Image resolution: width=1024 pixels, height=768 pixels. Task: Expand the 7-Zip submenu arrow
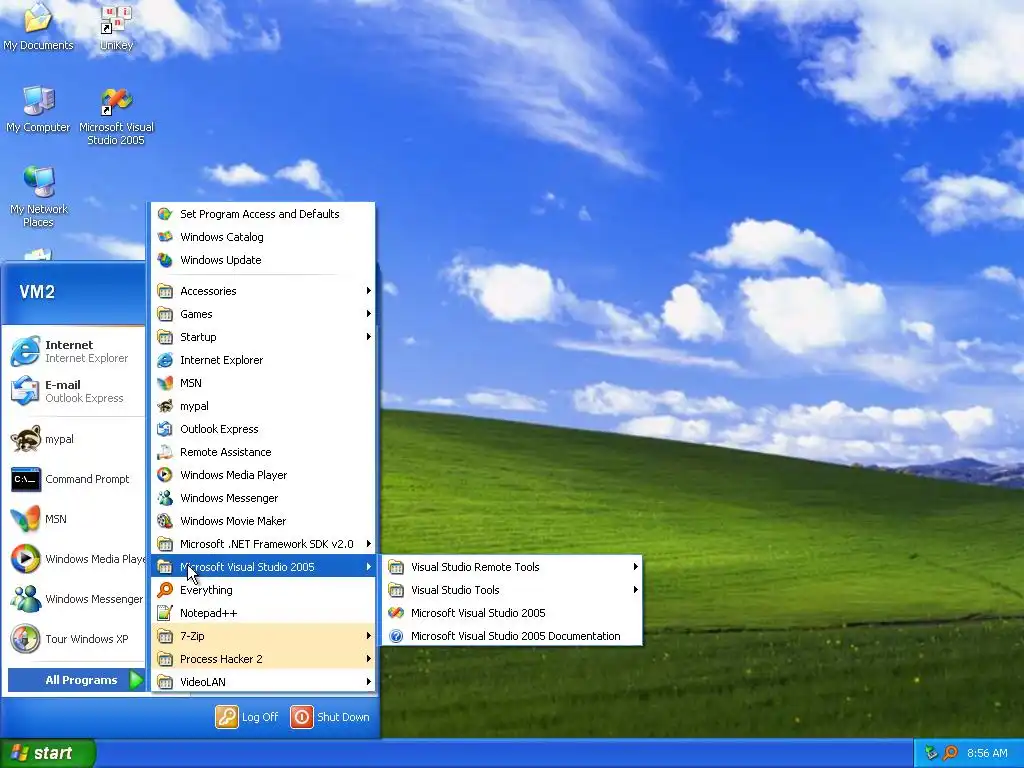(x=368, y=636)
